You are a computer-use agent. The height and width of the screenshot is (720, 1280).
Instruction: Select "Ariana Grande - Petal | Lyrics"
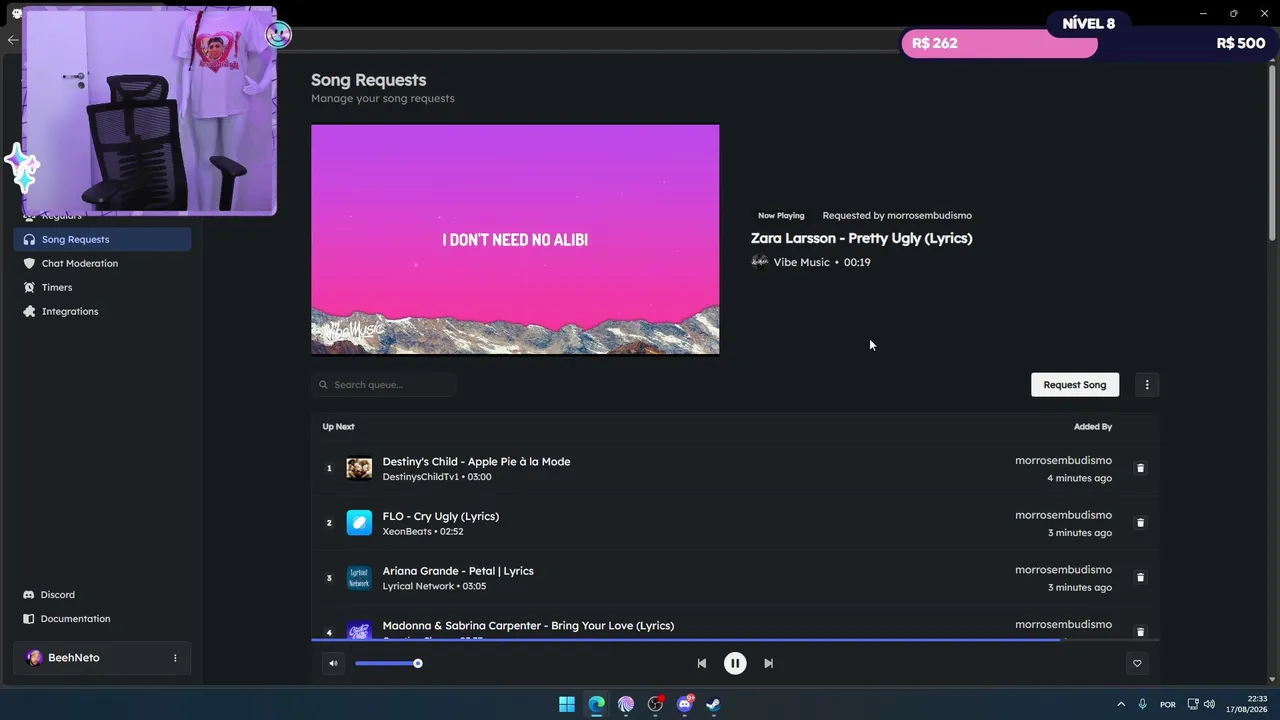click(x=458, y=571)
